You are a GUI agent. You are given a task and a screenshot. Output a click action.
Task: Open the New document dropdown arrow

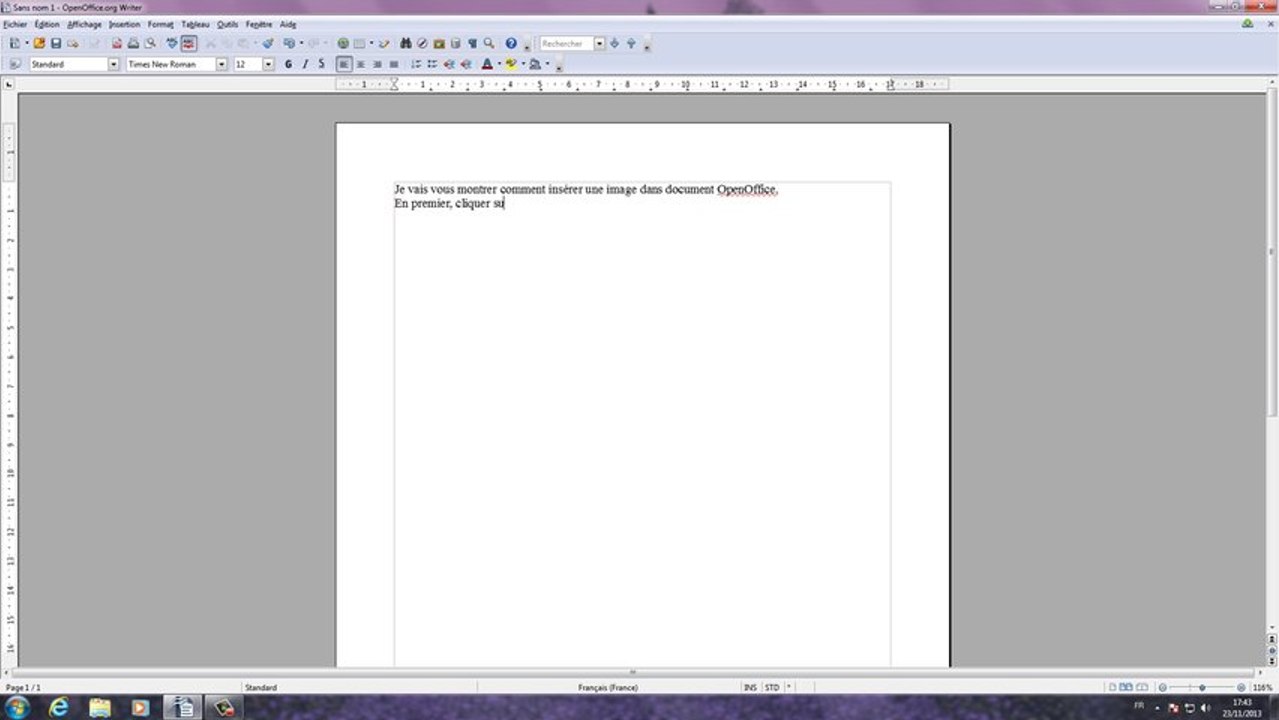[27, 44]
